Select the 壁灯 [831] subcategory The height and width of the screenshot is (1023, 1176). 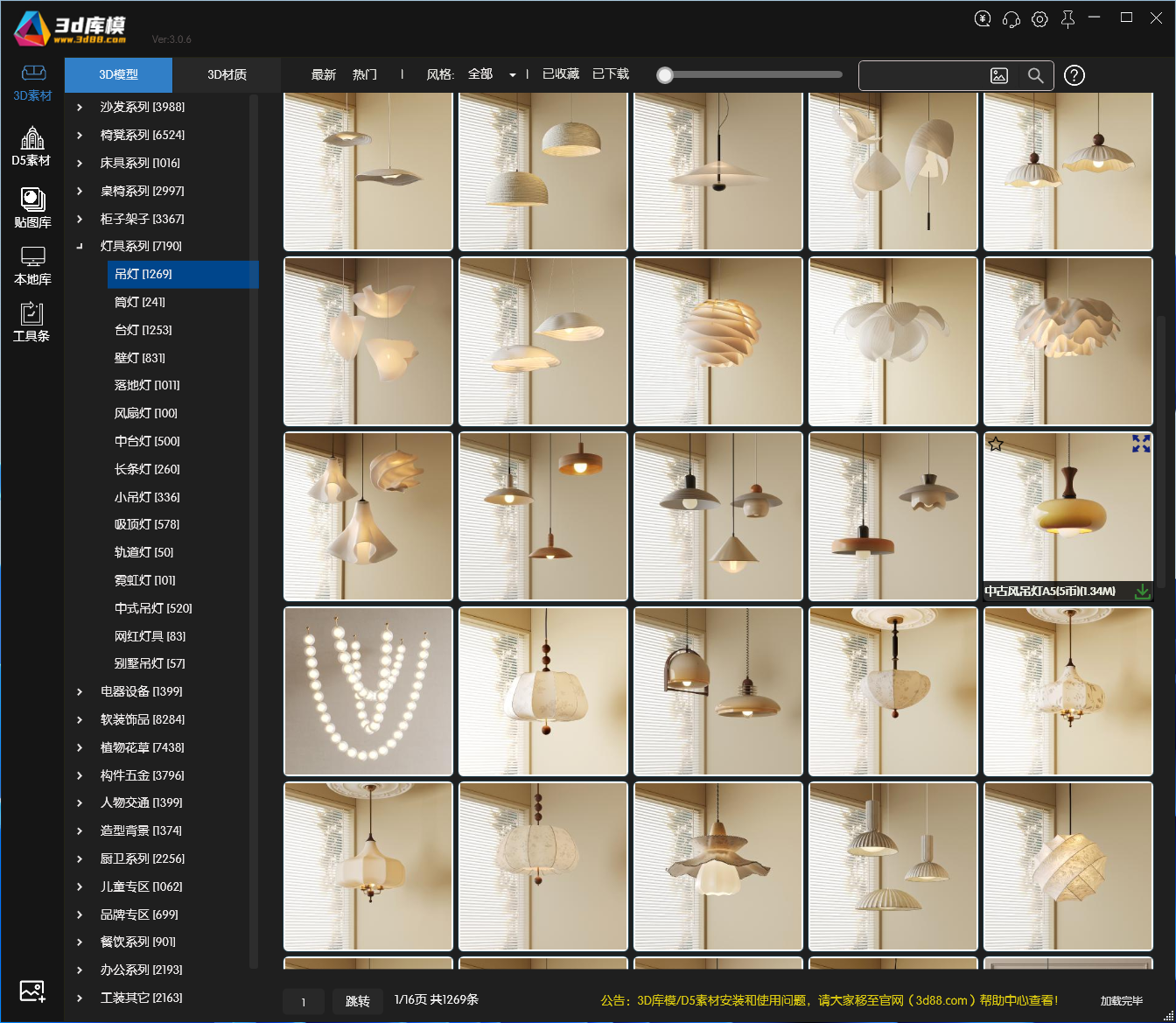pyautogui.click(x=140, y=358)
